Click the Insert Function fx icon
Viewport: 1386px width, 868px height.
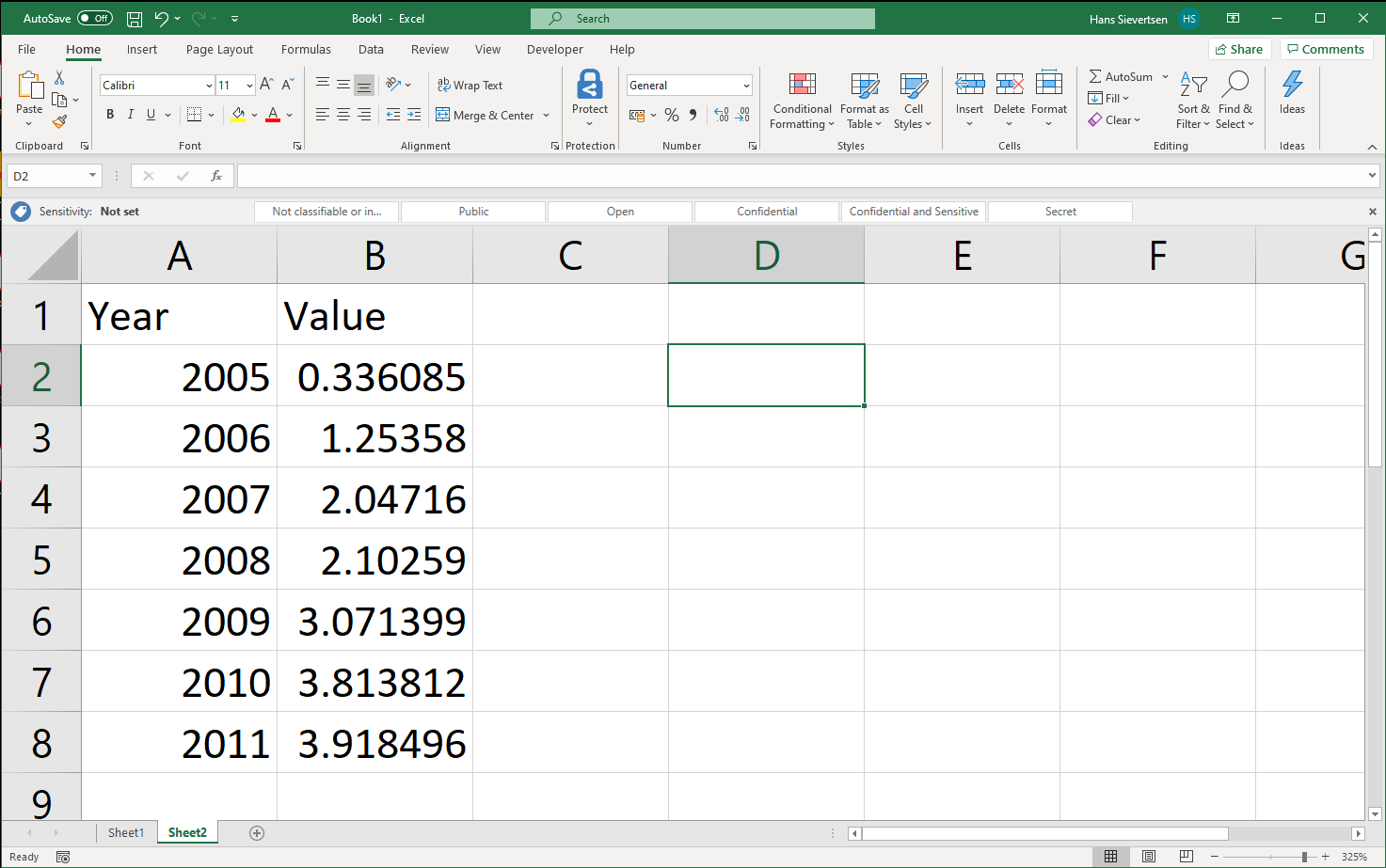216,176
